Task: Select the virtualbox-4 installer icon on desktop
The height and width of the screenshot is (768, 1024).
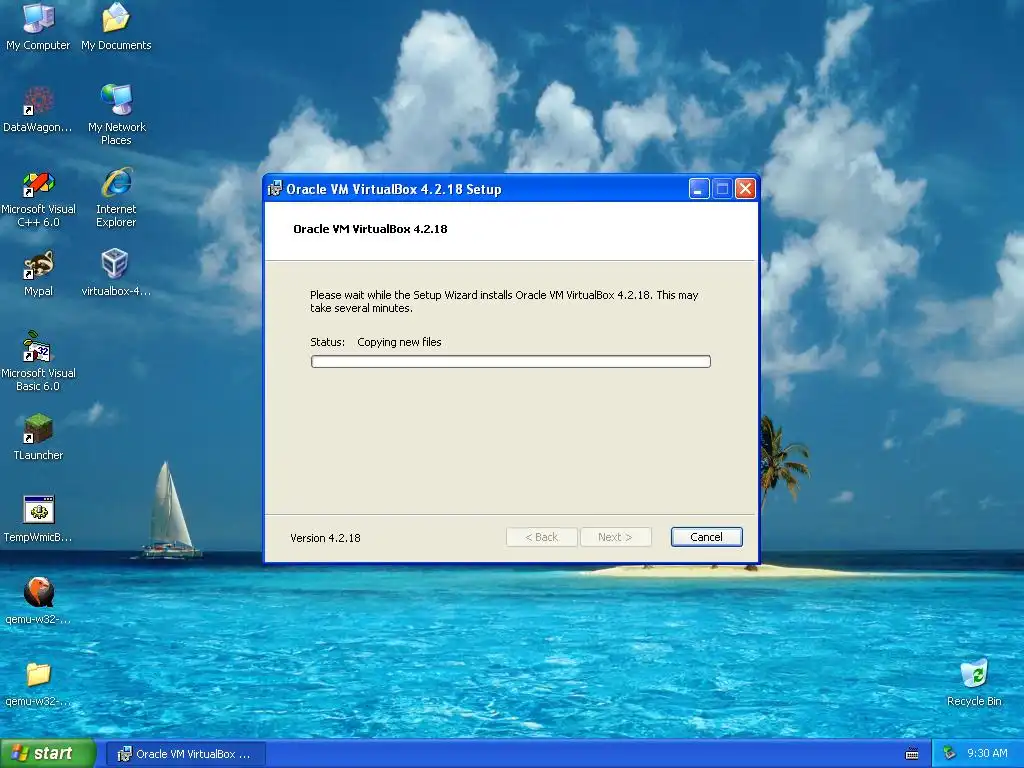Action: 116,273
